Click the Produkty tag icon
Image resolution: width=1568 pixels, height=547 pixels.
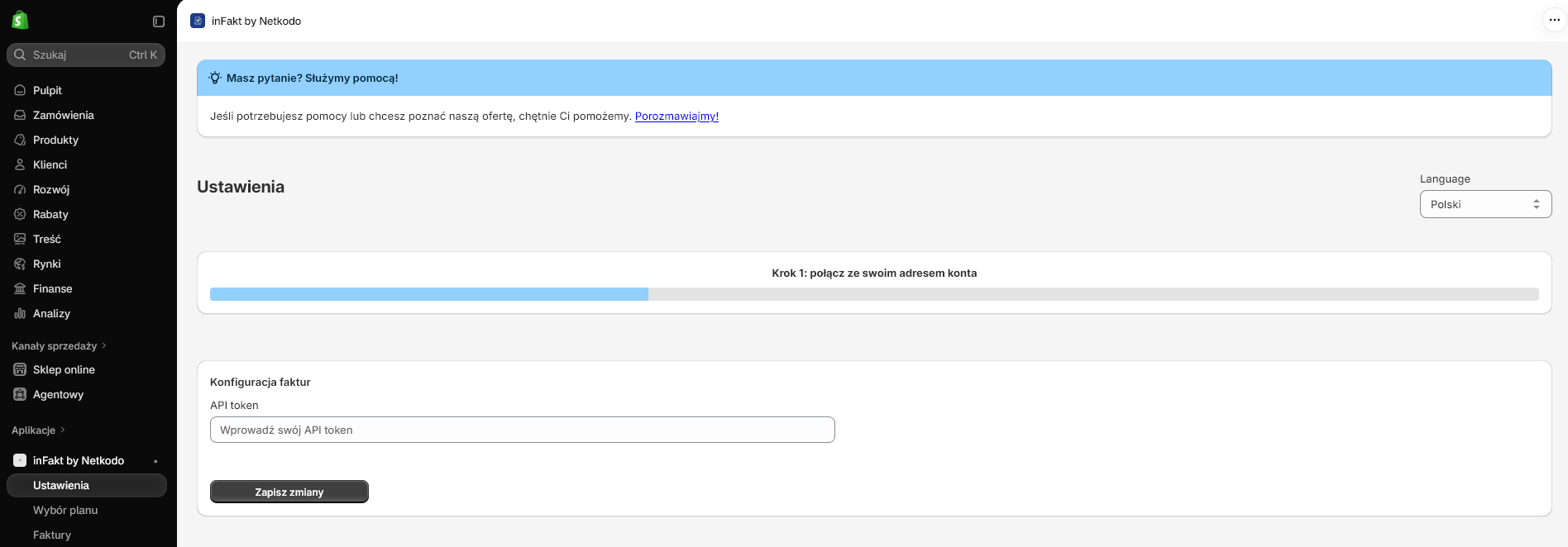click(20, 140)
